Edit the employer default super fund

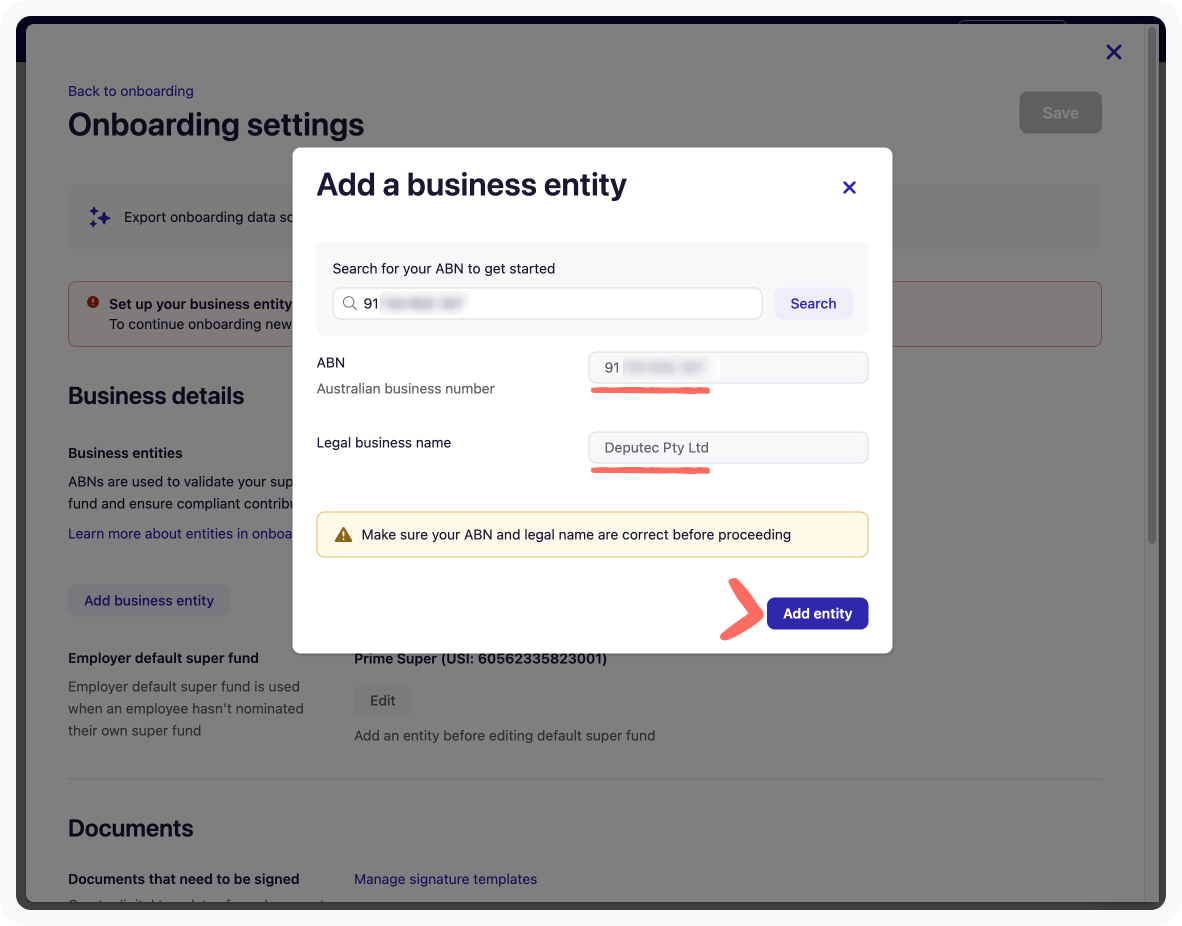382,700
